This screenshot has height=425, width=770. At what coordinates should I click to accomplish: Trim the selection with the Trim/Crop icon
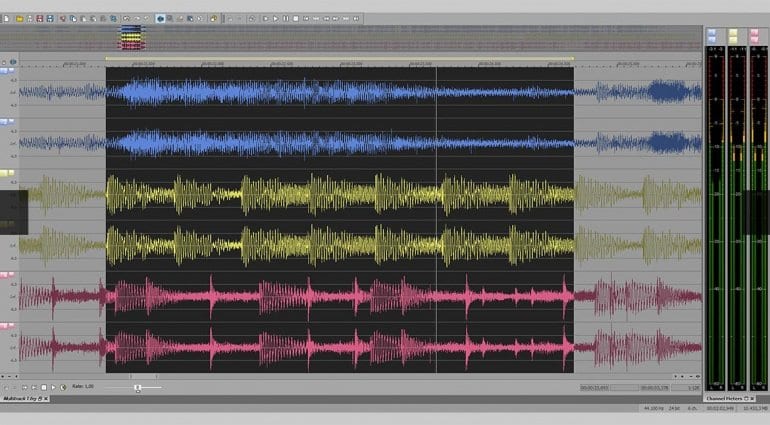[113, 19]
